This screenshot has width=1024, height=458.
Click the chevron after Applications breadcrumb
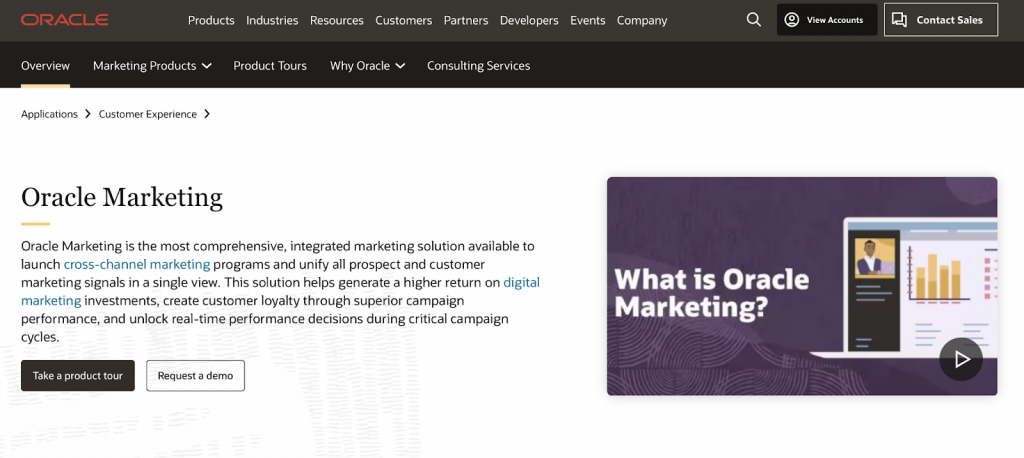click(88, 114)
